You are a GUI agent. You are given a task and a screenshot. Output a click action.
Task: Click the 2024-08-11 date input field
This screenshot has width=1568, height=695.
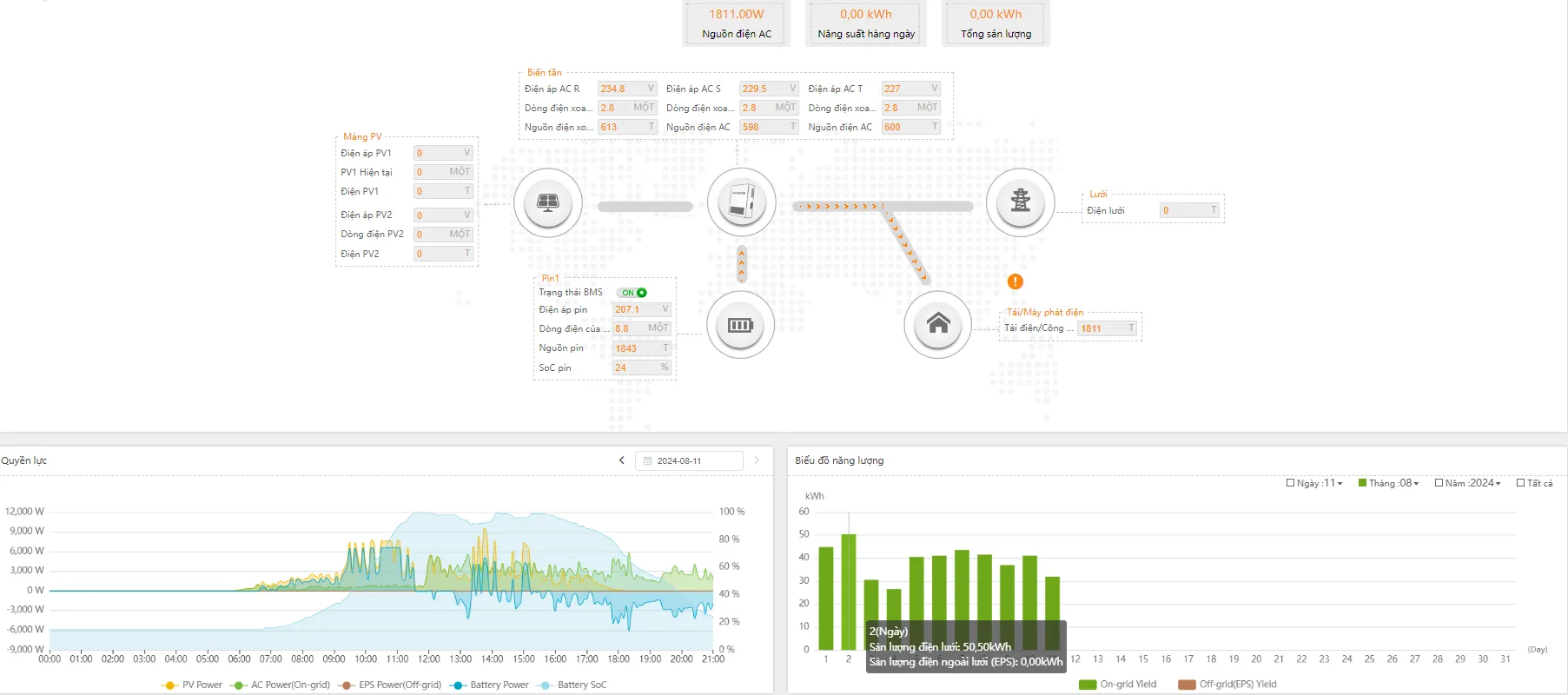pos(689,460)
